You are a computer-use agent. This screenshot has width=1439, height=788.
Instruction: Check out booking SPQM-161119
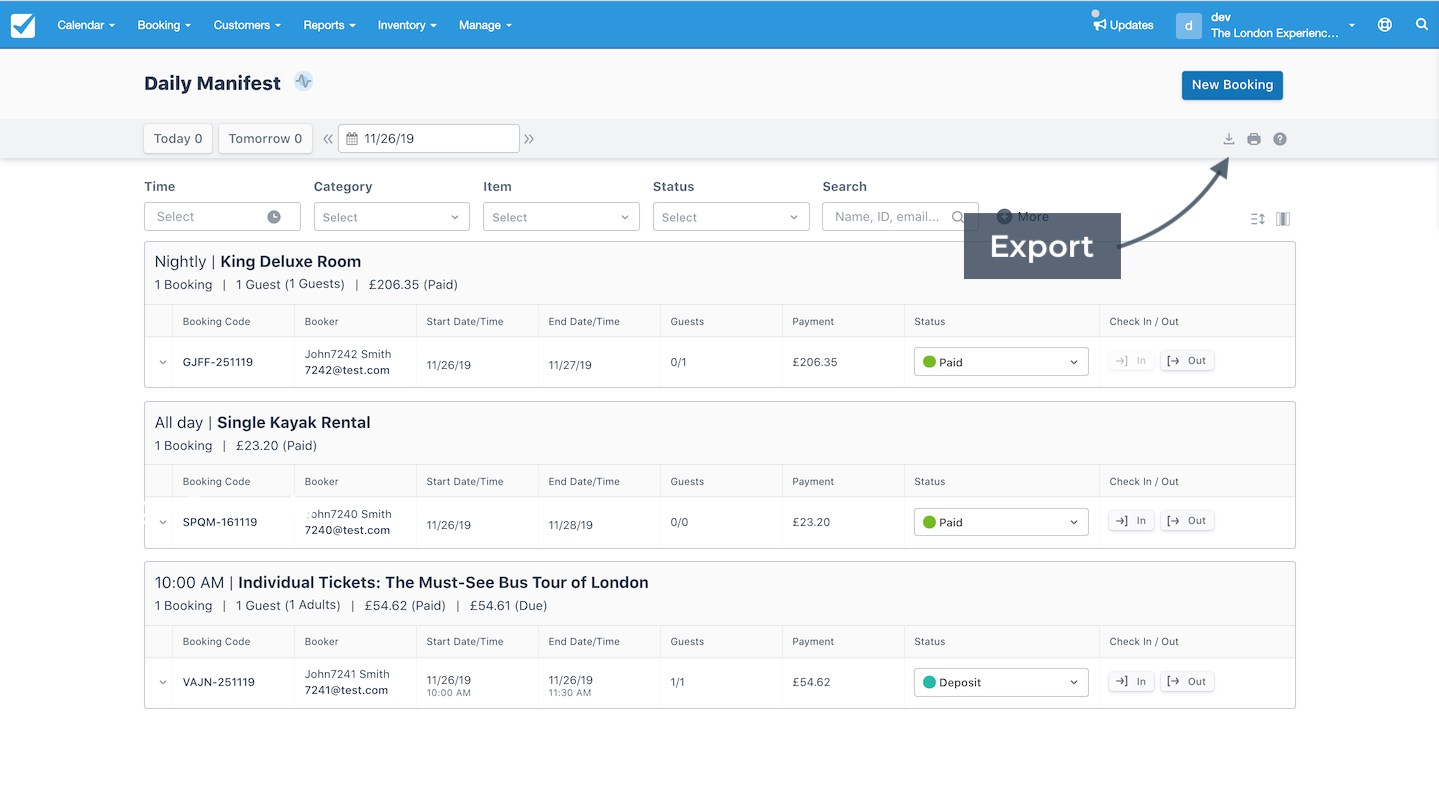click(1187, 521)
